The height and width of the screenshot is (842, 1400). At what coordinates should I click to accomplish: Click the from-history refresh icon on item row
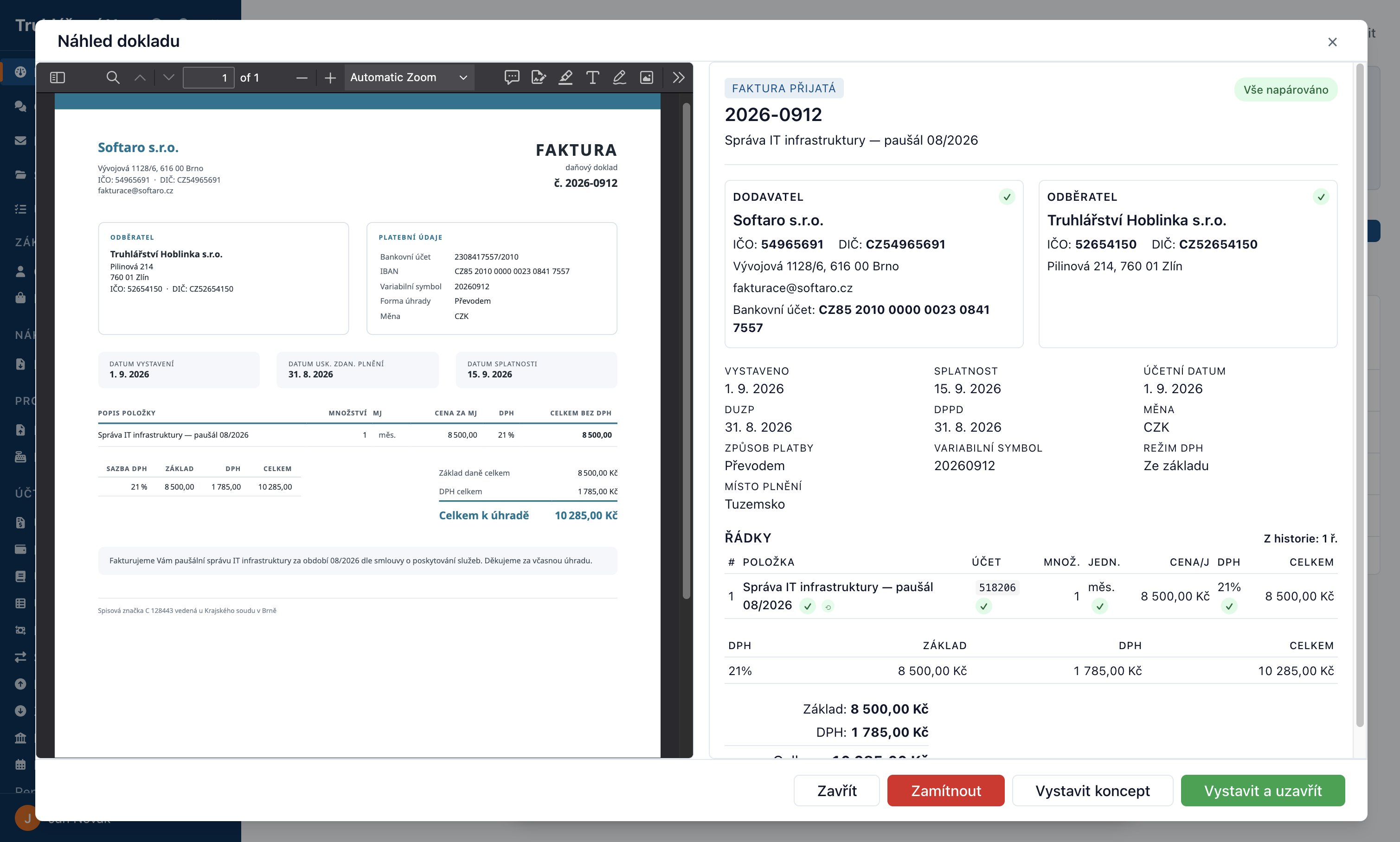click(x=828, y=607)
